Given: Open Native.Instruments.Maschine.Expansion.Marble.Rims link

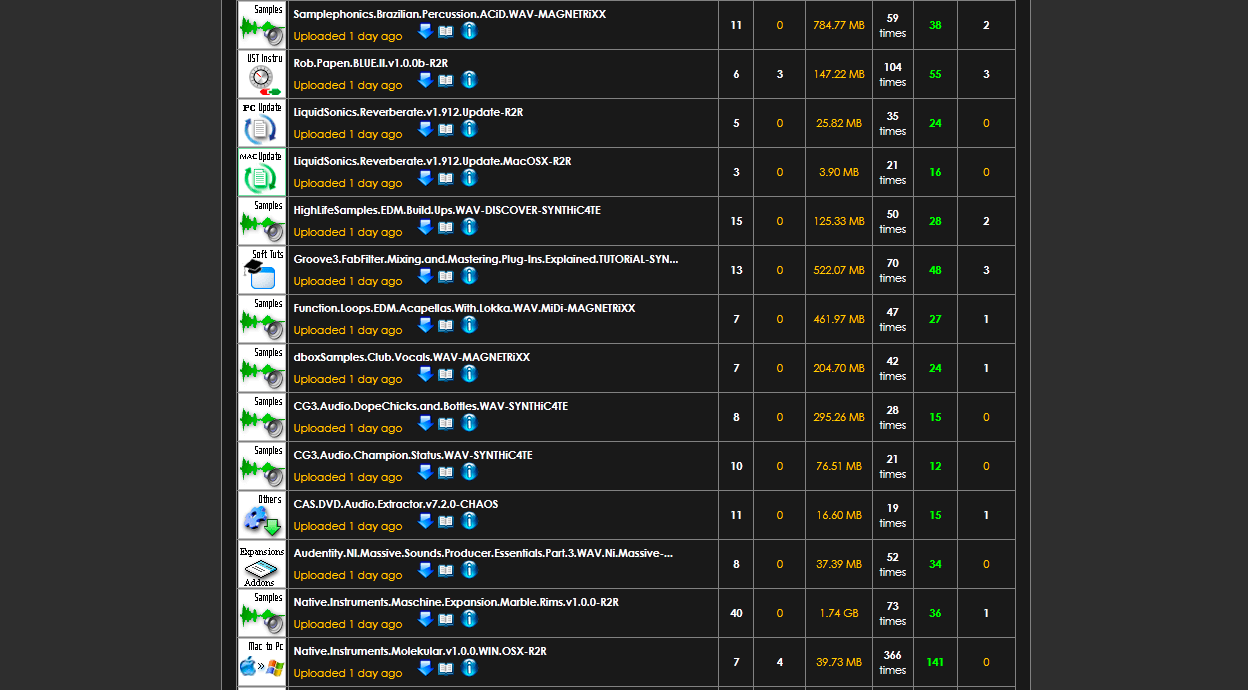Looking at the screenshot, I should (x=456, y=602).
